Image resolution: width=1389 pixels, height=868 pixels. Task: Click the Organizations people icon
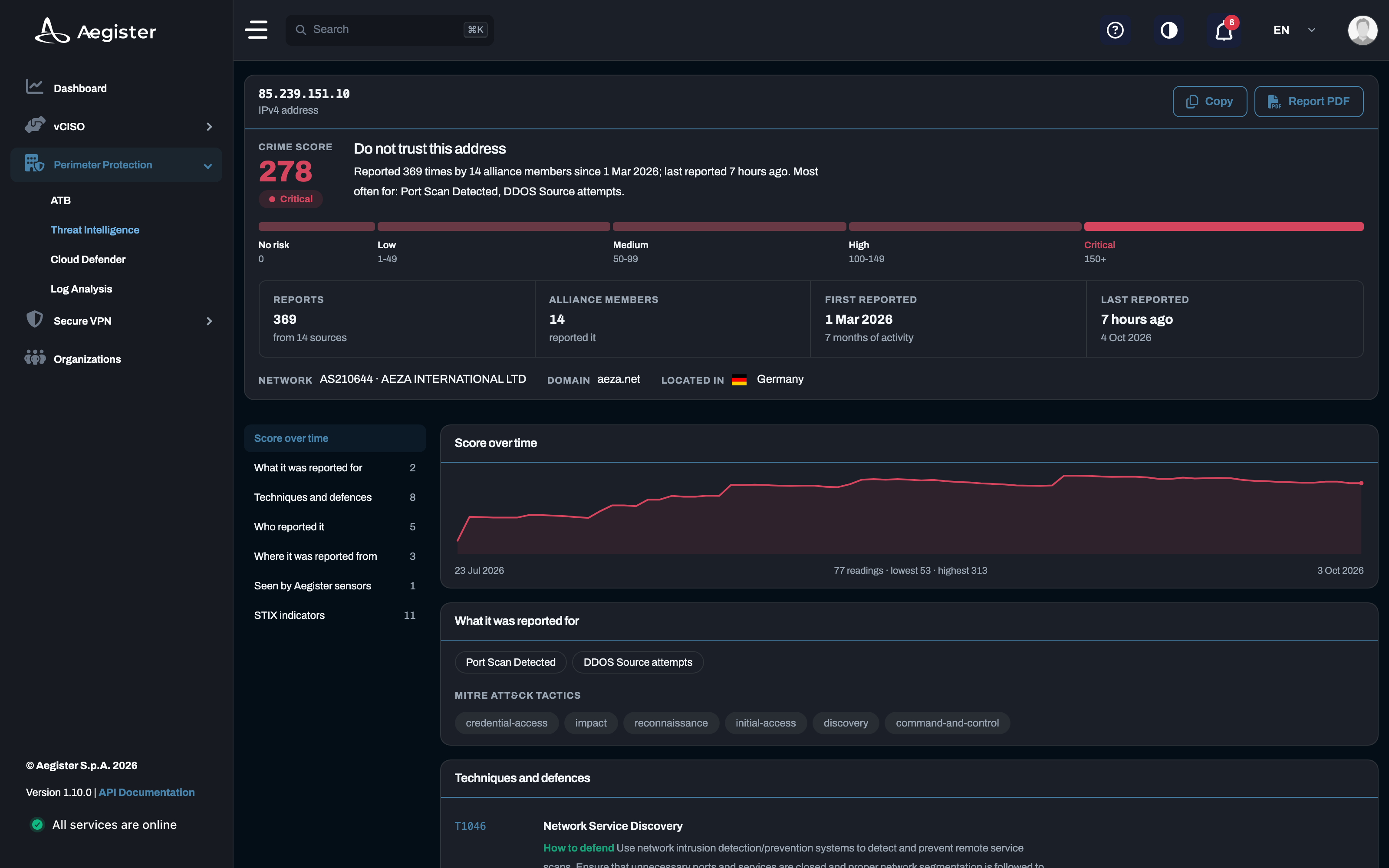pyautogui.click(x=34, y=358)
